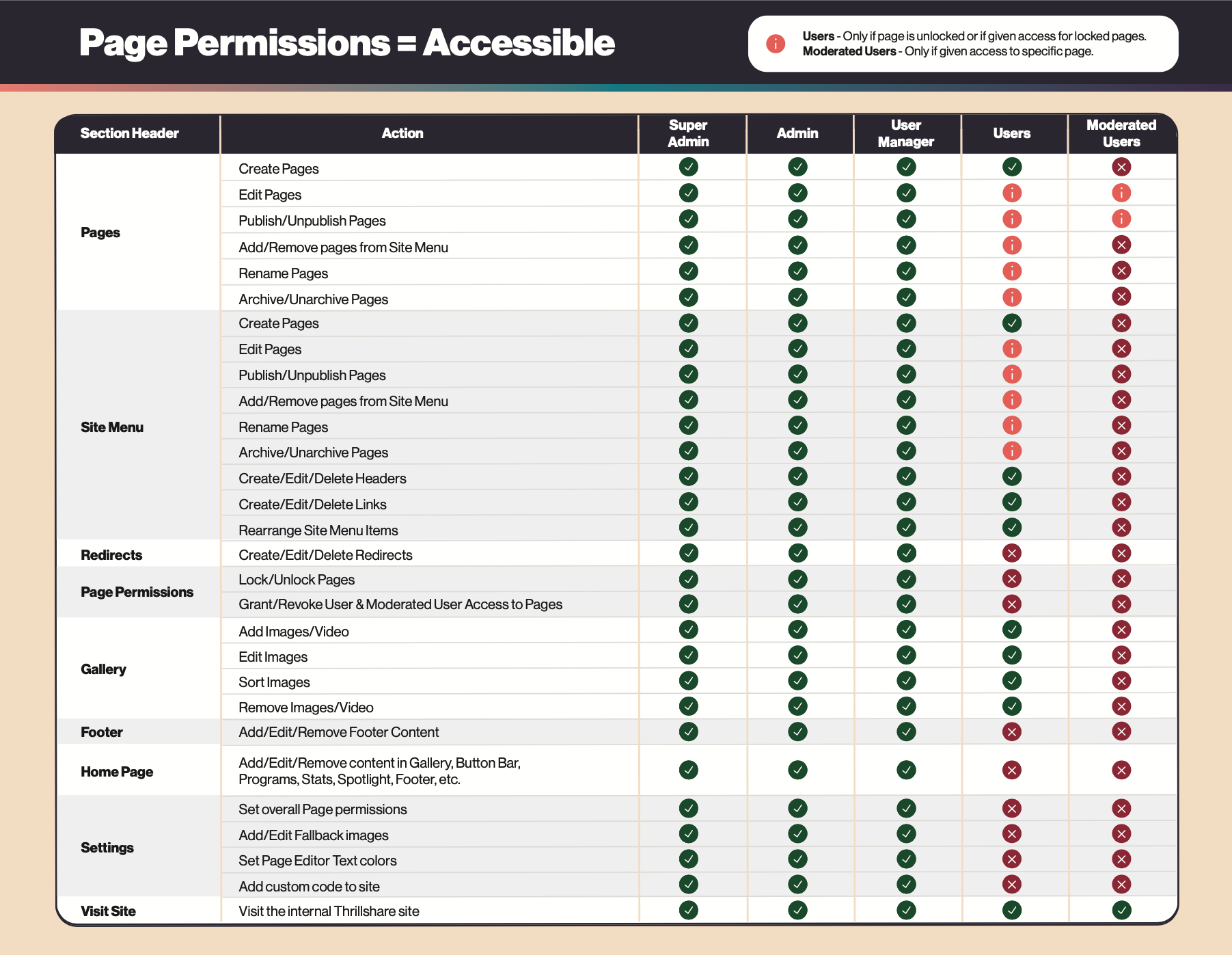Click Admin checkmark for Add custom code to site
This screenshot has height=955, width=1232.
coord(797,885)
